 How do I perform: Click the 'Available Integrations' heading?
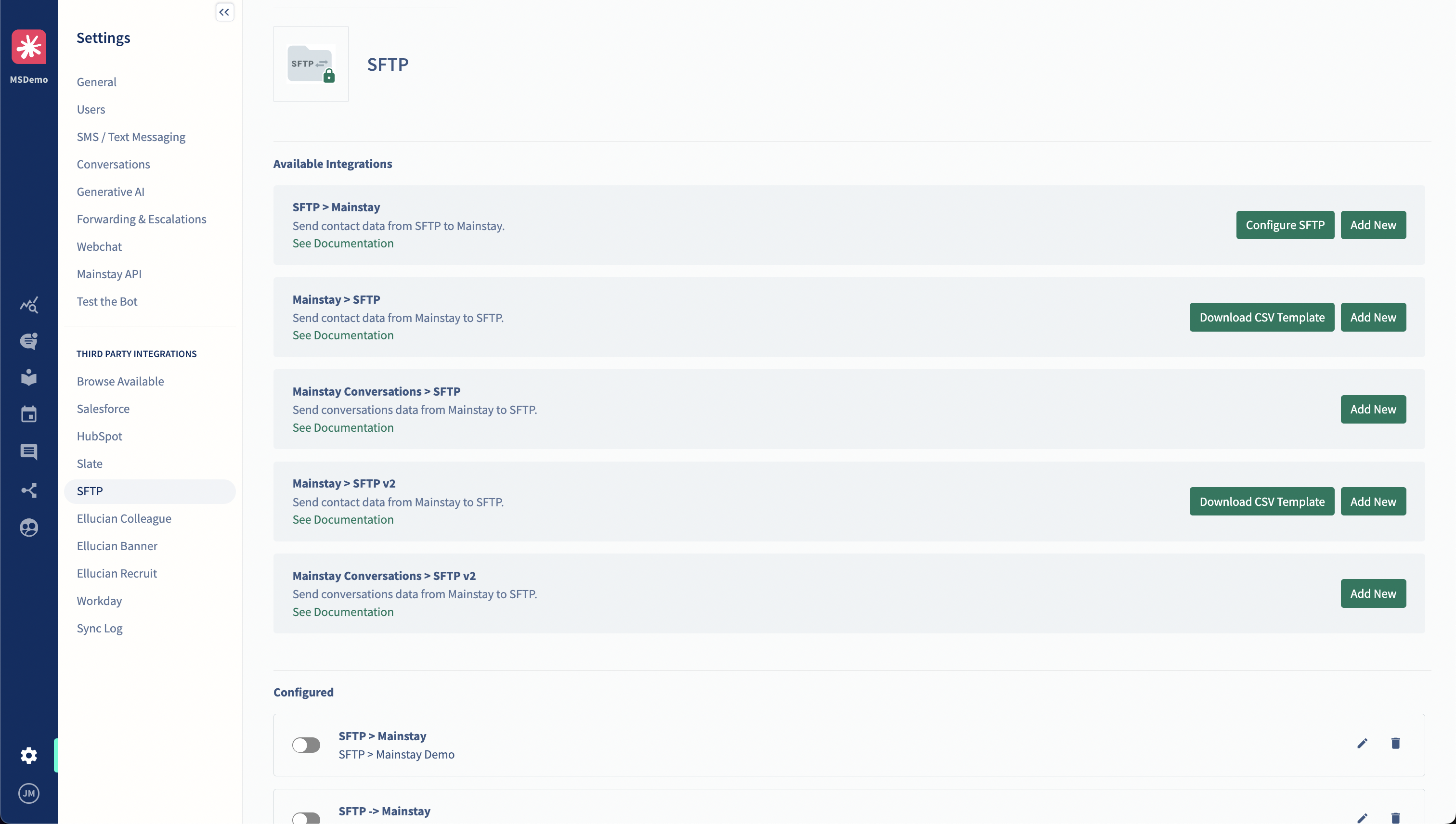click(333, 164)
